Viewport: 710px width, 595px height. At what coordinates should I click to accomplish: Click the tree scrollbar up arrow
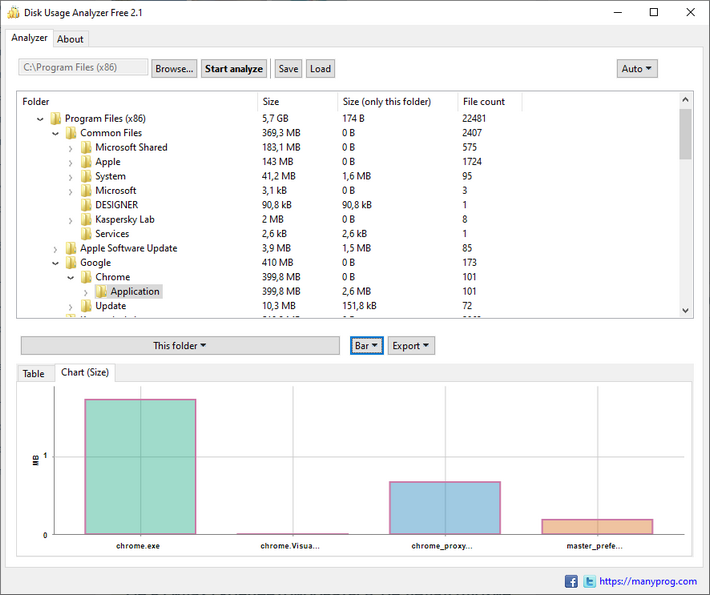[686, 100]
